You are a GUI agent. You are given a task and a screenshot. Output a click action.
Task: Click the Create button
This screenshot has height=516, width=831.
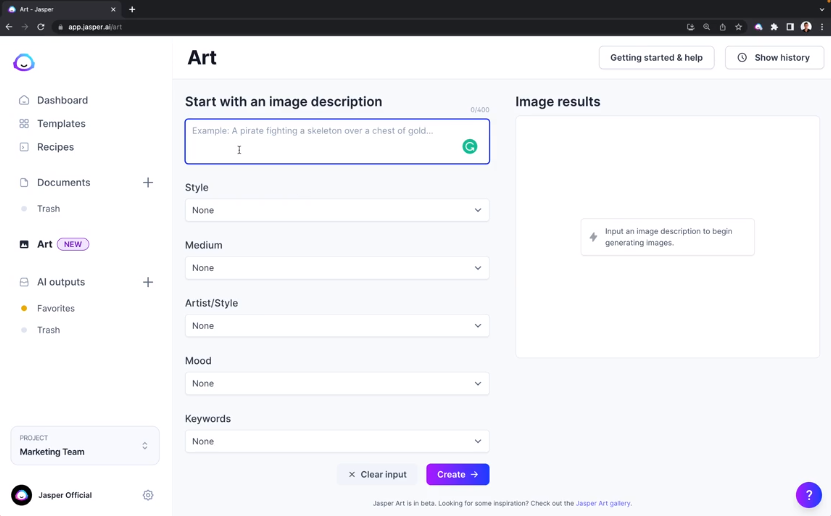tap(457, 475)
